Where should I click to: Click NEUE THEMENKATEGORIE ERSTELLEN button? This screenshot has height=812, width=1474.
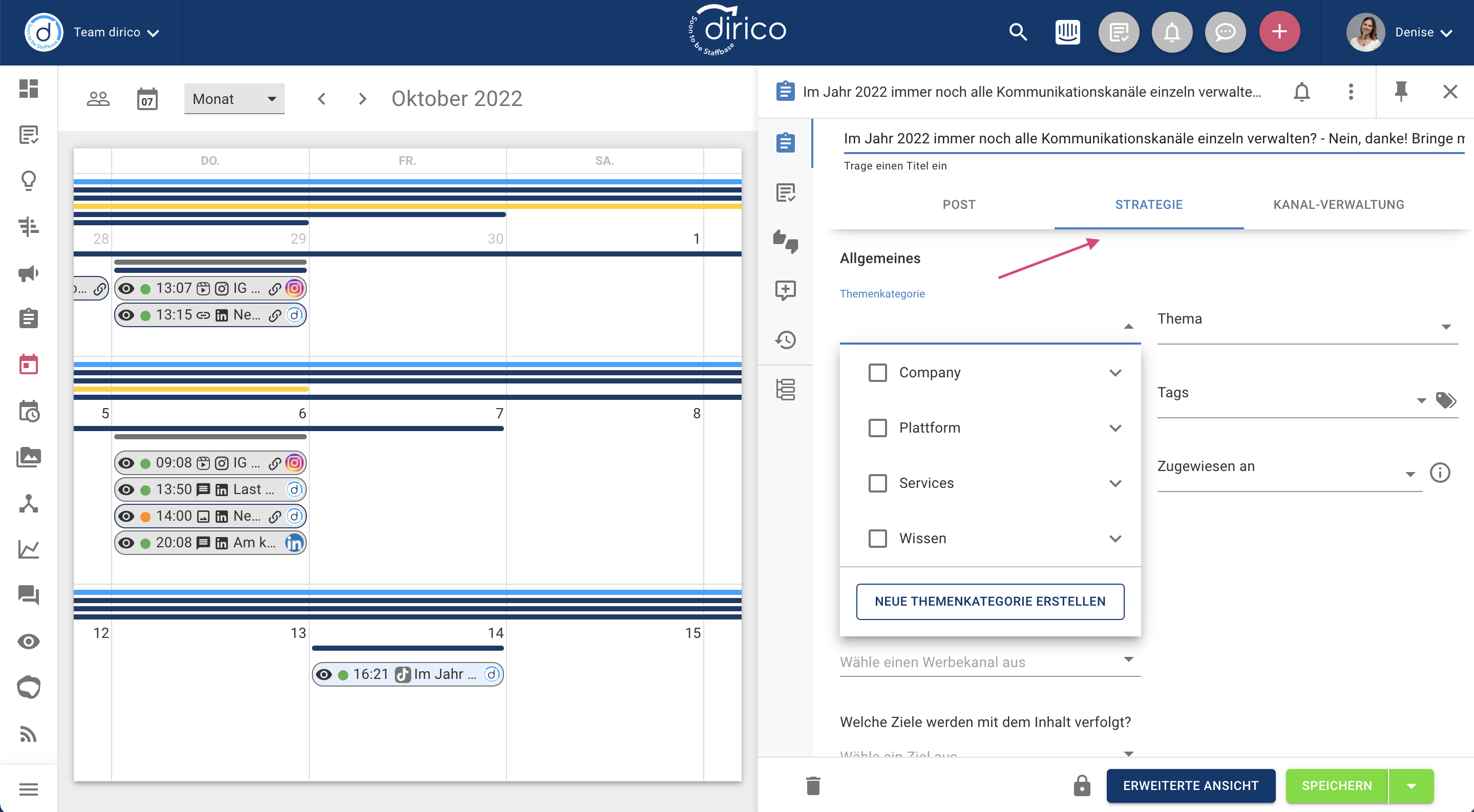coord(990,601)
